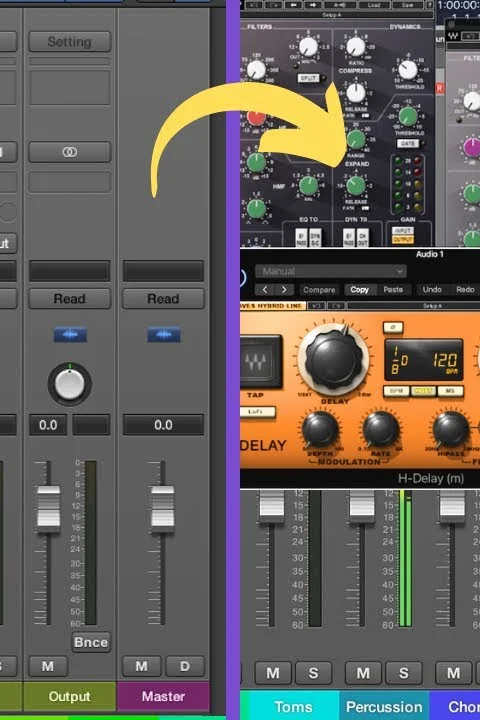Open the Read automation mode on Output channel
480x720 pixels.
point(69,299)
